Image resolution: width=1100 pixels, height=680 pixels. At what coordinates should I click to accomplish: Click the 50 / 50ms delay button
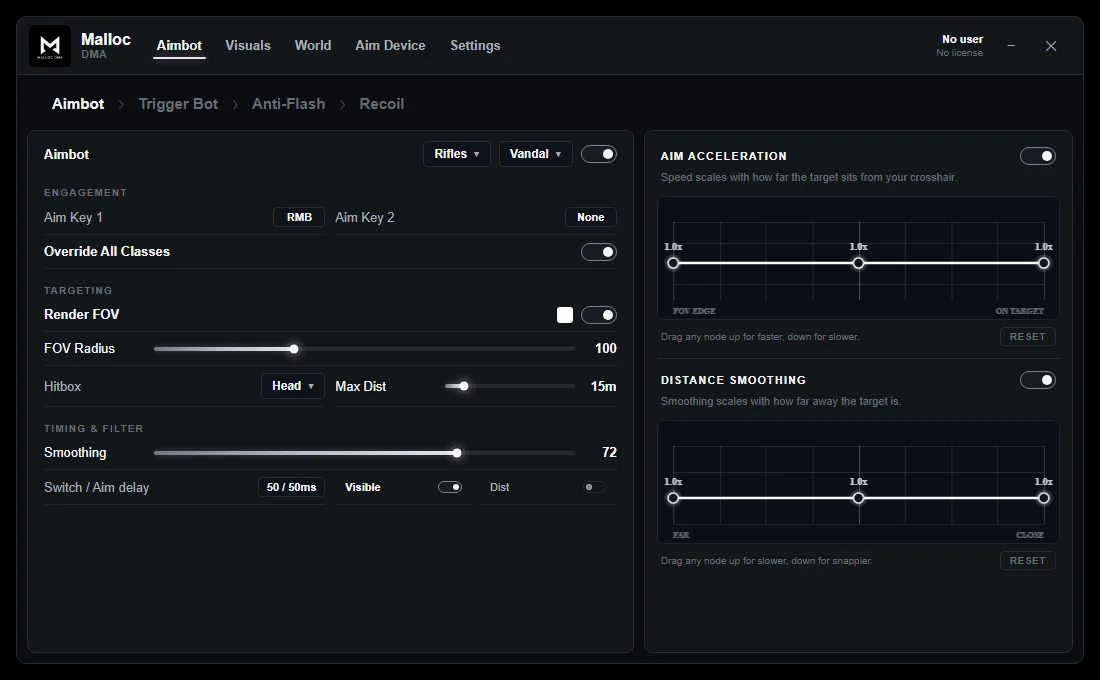pos(291,487)
